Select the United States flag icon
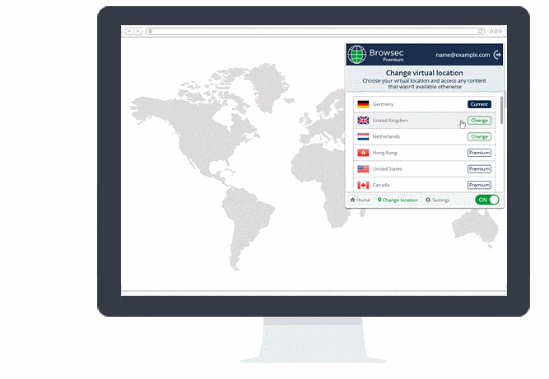 click(363, 169)
